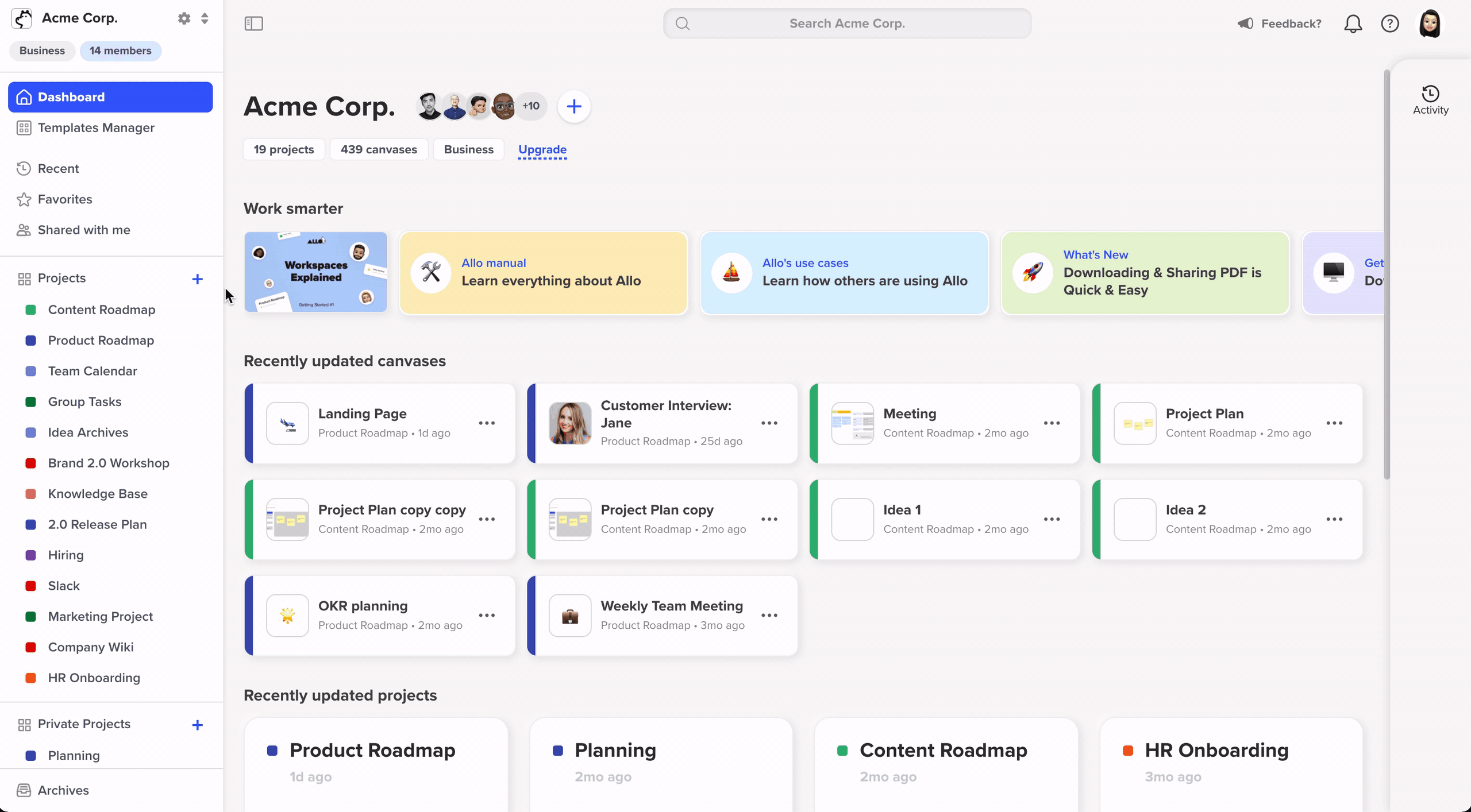Open the user profile avatar menu
The height and width of the screenshot is (812, 1471).
[x=1430, y=24]
